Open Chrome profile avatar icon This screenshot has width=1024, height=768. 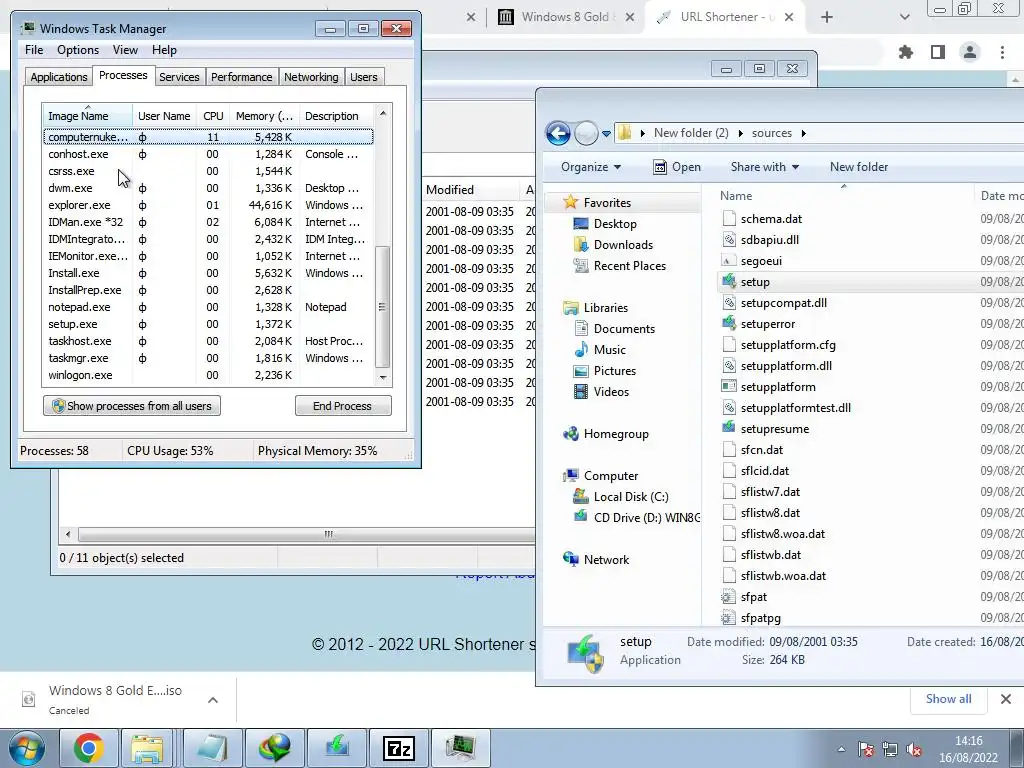point(970,52)
